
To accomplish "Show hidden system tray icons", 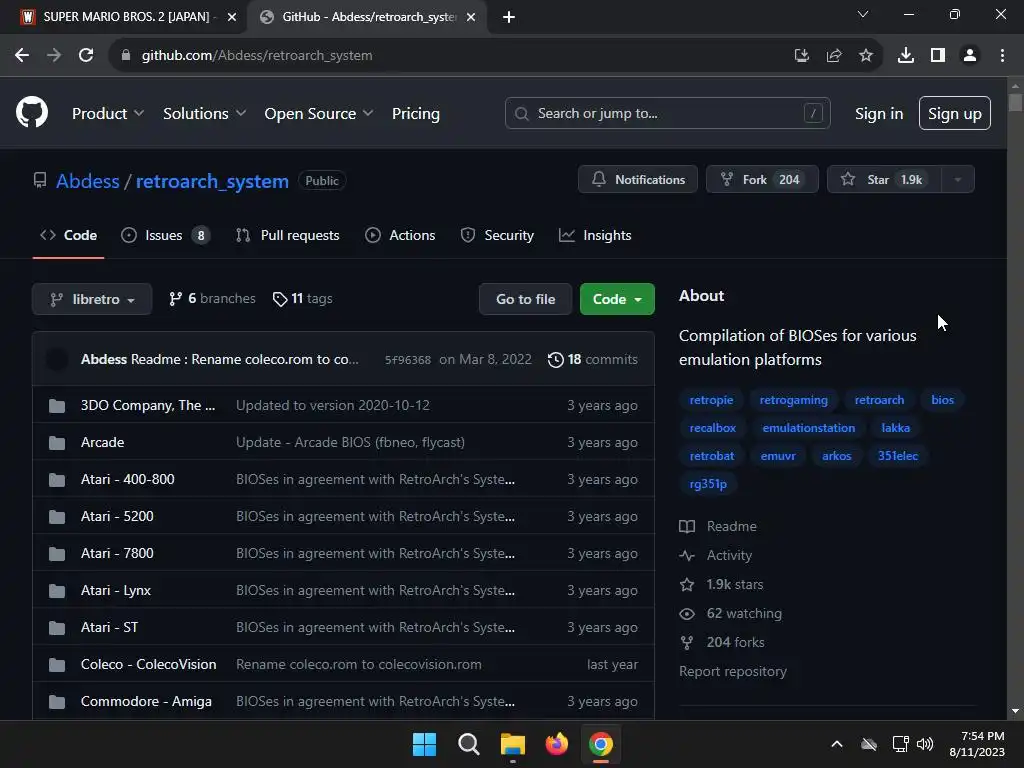I will point(837,744).
